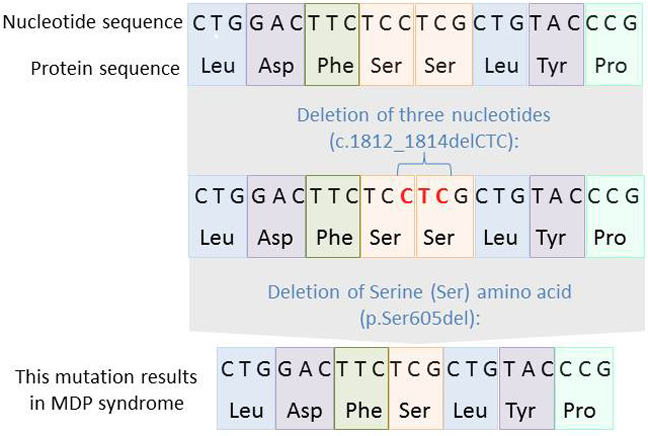
Task: Select the CCG codon in the bottom row
Action: point(584,368)
